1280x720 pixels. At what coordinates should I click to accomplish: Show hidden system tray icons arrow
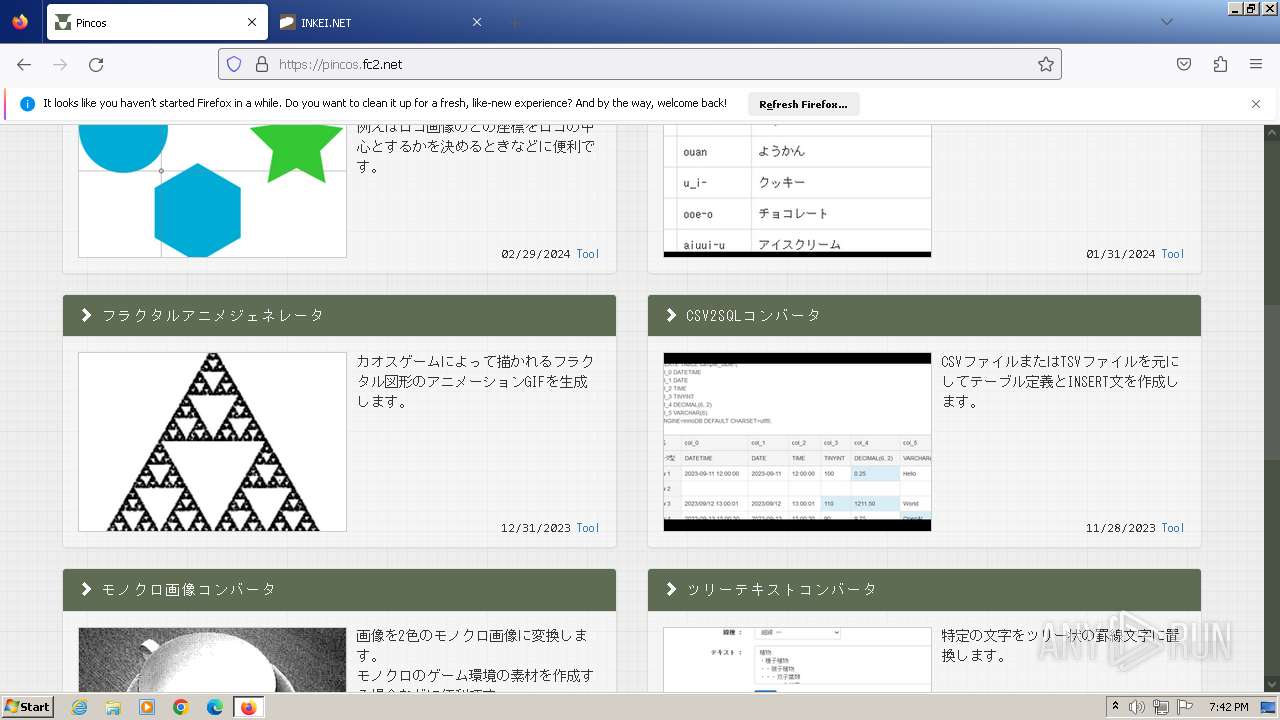pos(1115,706)
